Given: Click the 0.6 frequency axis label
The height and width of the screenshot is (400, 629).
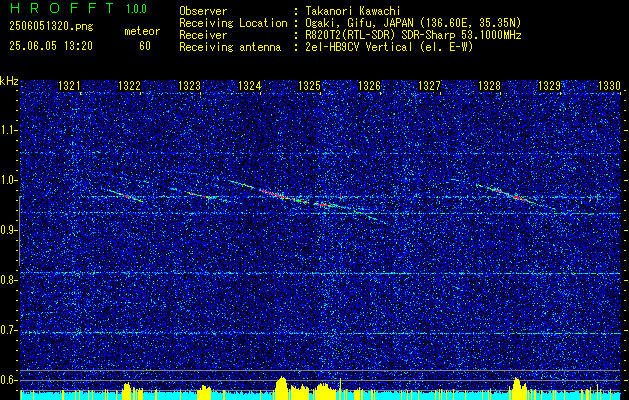Looking at the screenshot, I should point(9,380).
